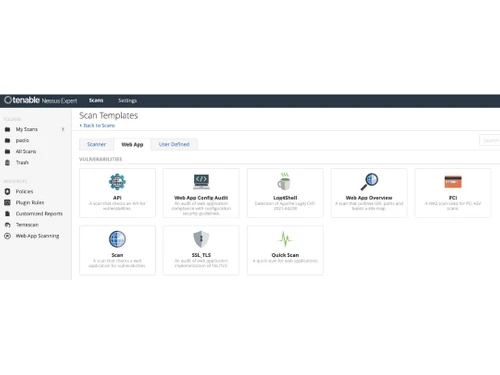Screen dimensions: 500x375
Task: Open Web App Scanning label
Action: click(x=37, y=236)
